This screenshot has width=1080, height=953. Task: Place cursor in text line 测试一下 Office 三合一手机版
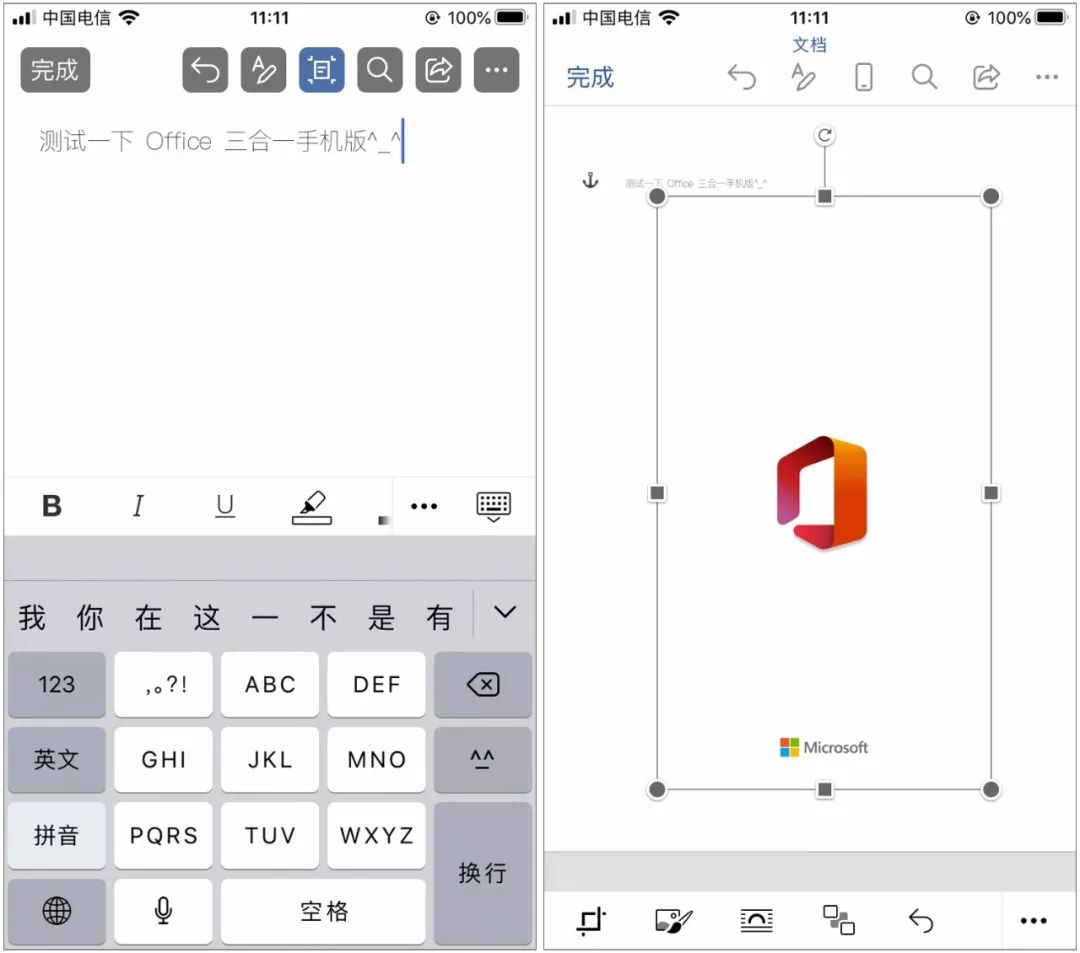point(220,141)
